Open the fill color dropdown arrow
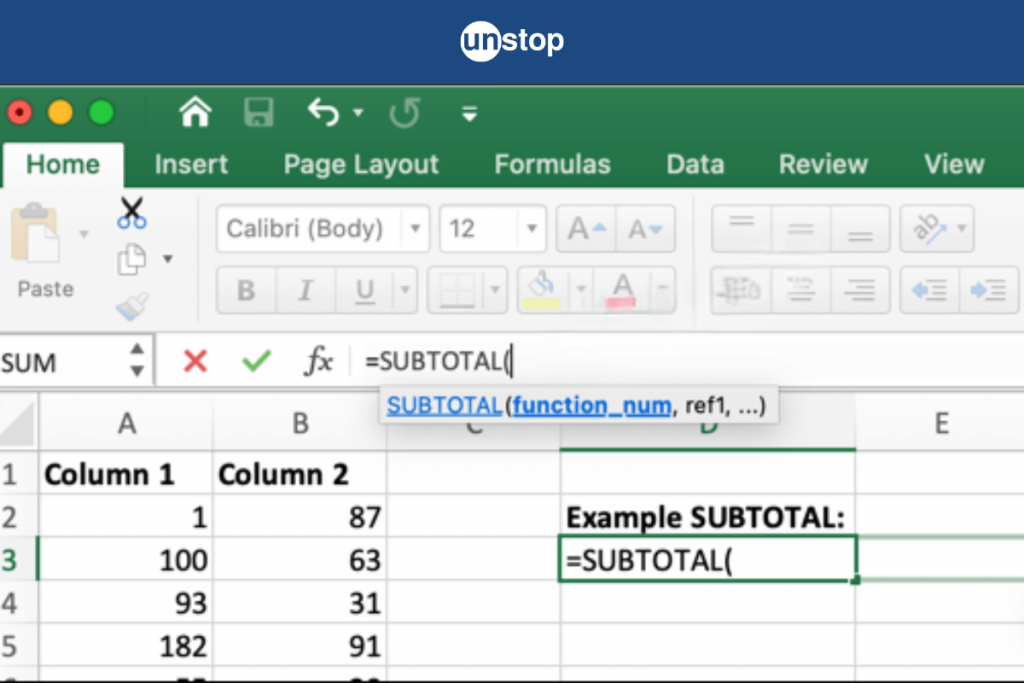Screen dimensions: 1024x683 [x=581, y=290]
